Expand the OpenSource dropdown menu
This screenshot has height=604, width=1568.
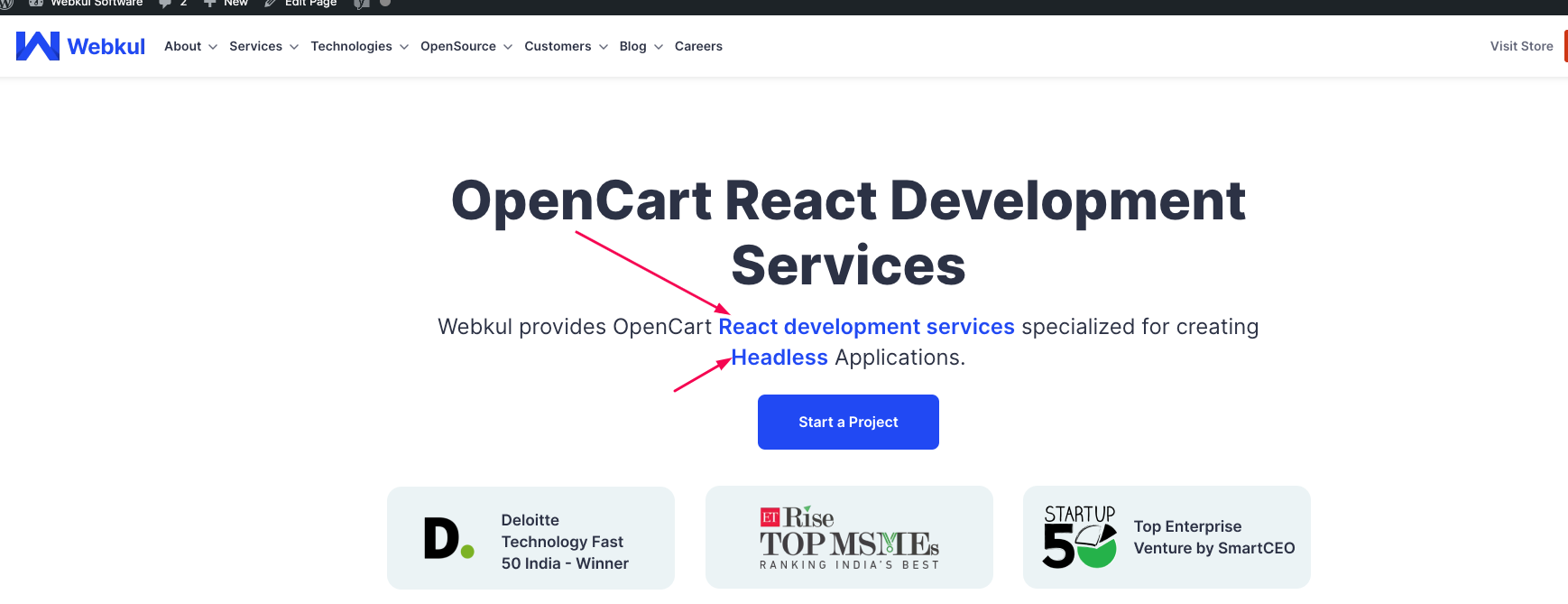466,46
